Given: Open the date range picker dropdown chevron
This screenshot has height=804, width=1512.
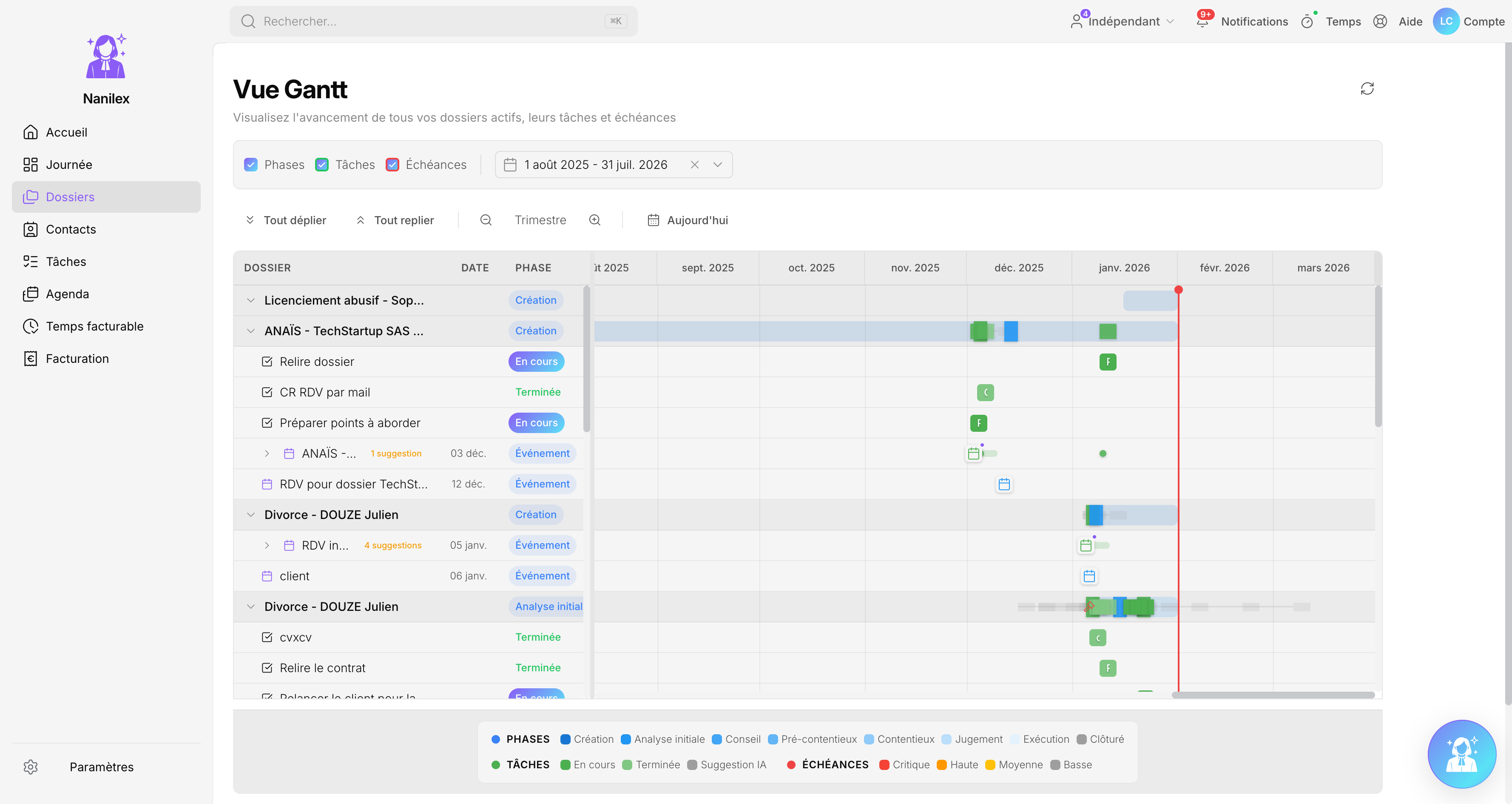Looking at the screenshot, I should click(x=717, y=165).
